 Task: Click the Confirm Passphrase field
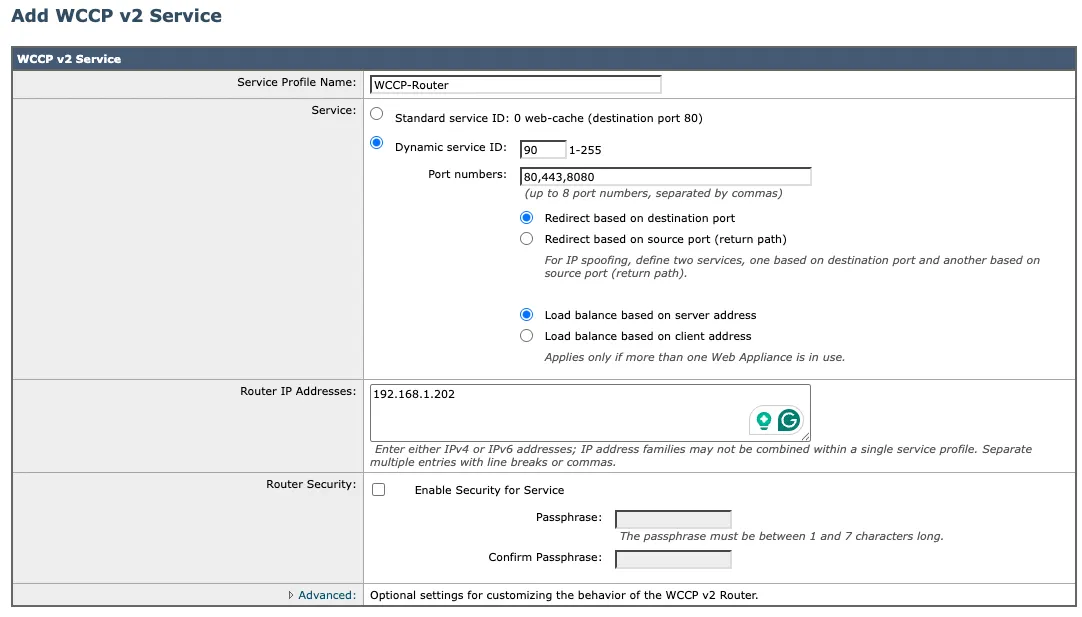coord(673,559)
